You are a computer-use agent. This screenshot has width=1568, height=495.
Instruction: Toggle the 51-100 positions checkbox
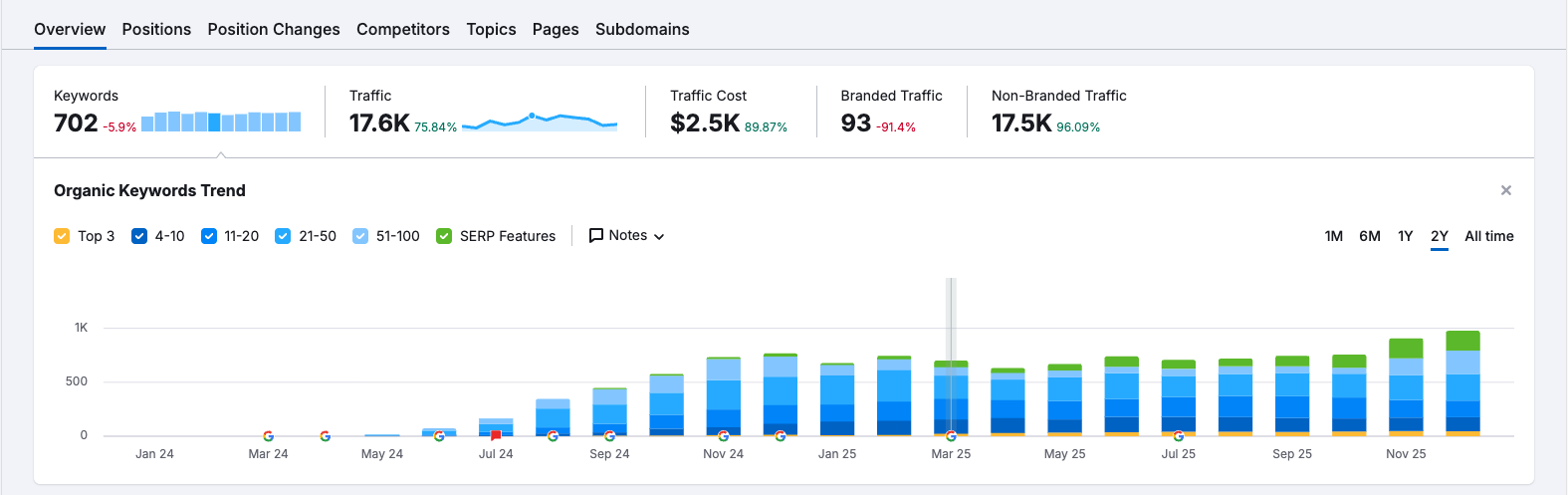tap(360, 236)
